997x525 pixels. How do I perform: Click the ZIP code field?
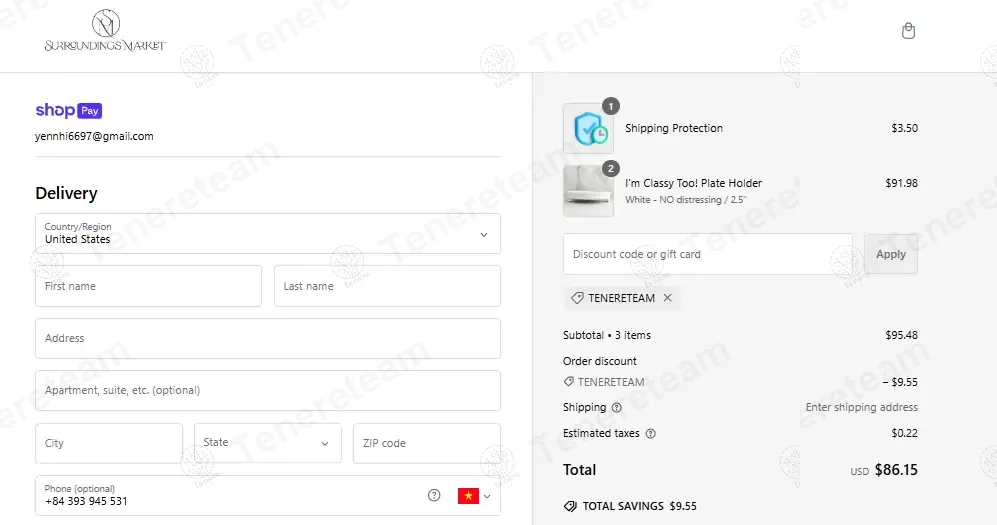427,443
